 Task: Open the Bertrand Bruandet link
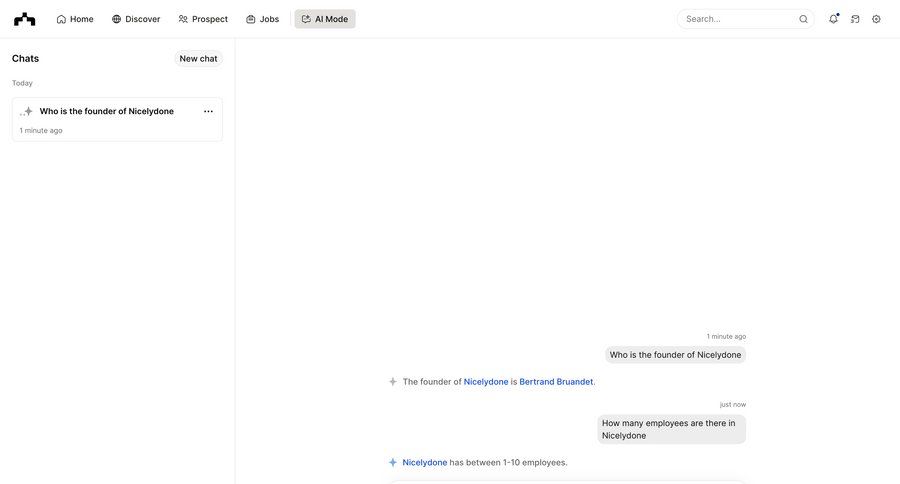(556, 382)
